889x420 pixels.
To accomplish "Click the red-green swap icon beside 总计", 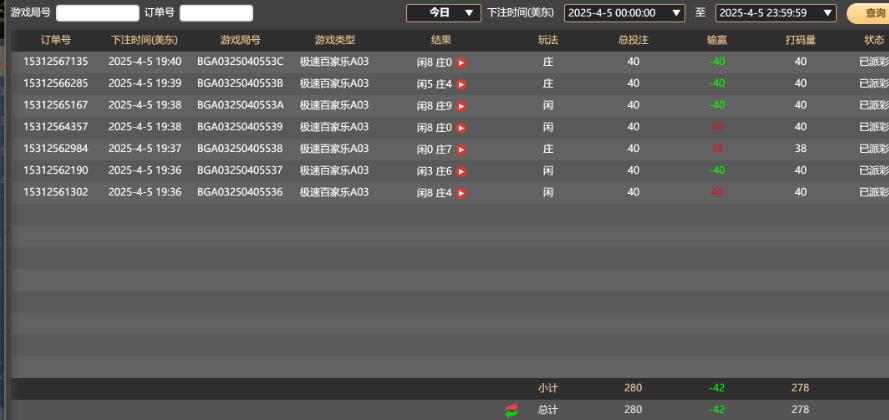I will 511,410.
